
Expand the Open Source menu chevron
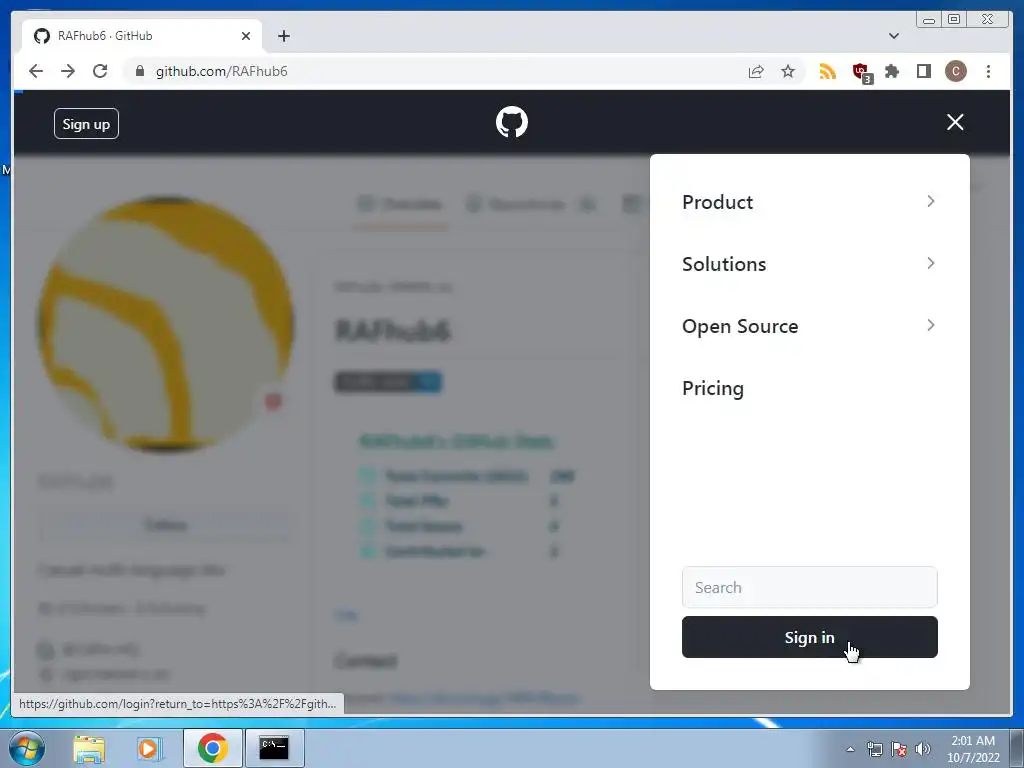pyautogui.click(x=931, y=325)
